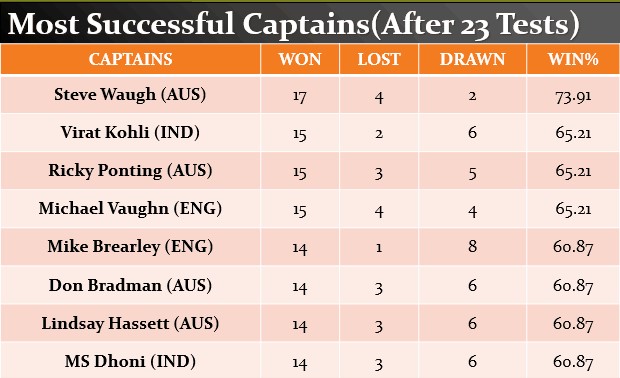
Task: Select MS Dhoni's 60.87 win percentage
Action: (x=573, y=363)
